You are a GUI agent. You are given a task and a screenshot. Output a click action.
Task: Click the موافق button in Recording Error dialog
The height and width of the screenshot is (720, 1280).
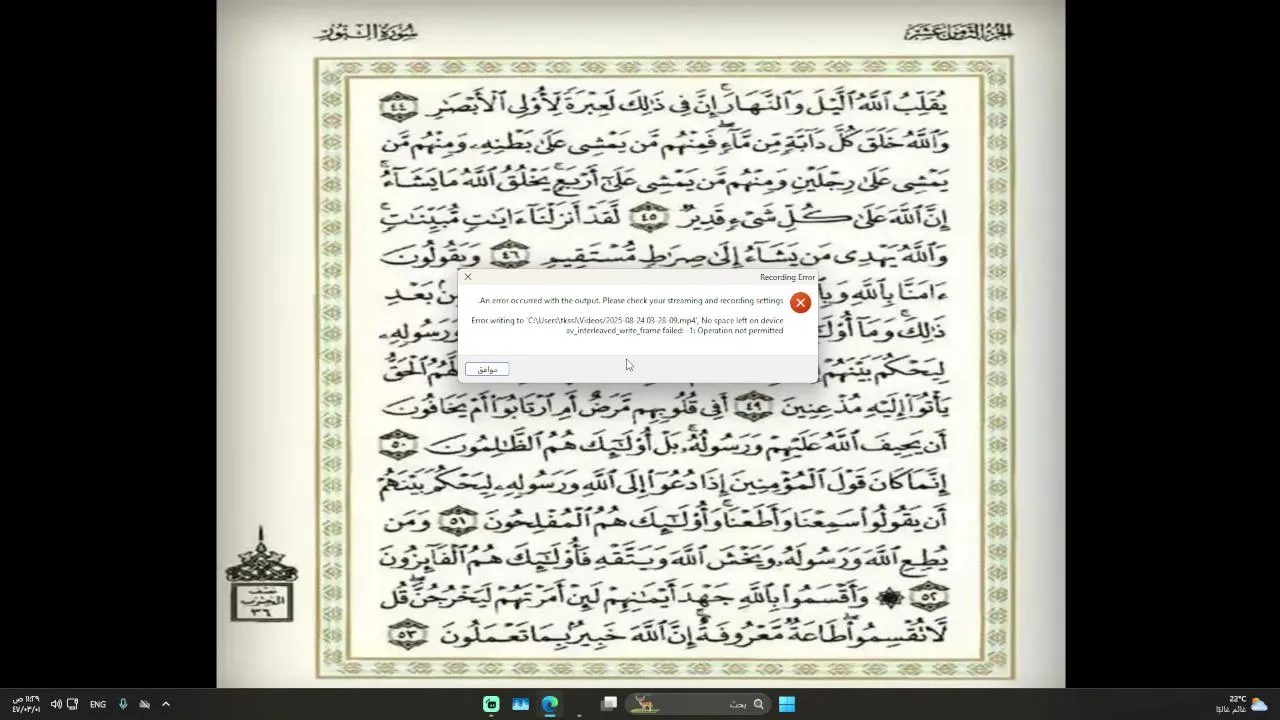[487, 369]
